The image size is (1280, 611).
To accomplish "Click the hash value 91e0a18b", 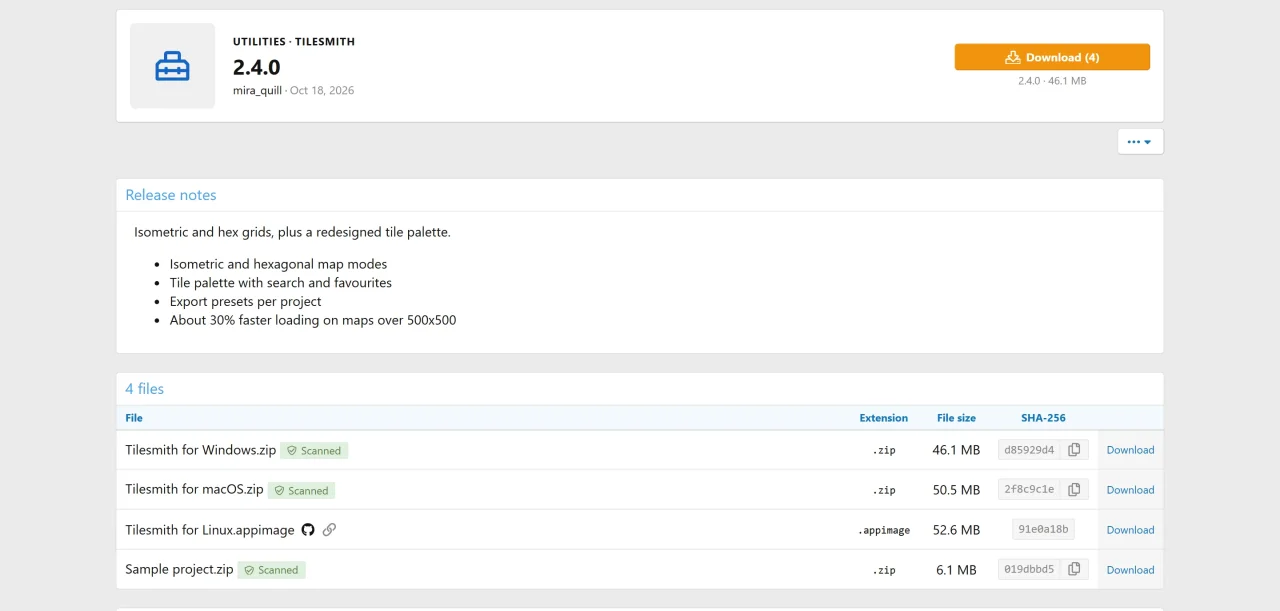I will click(1043, 530).
